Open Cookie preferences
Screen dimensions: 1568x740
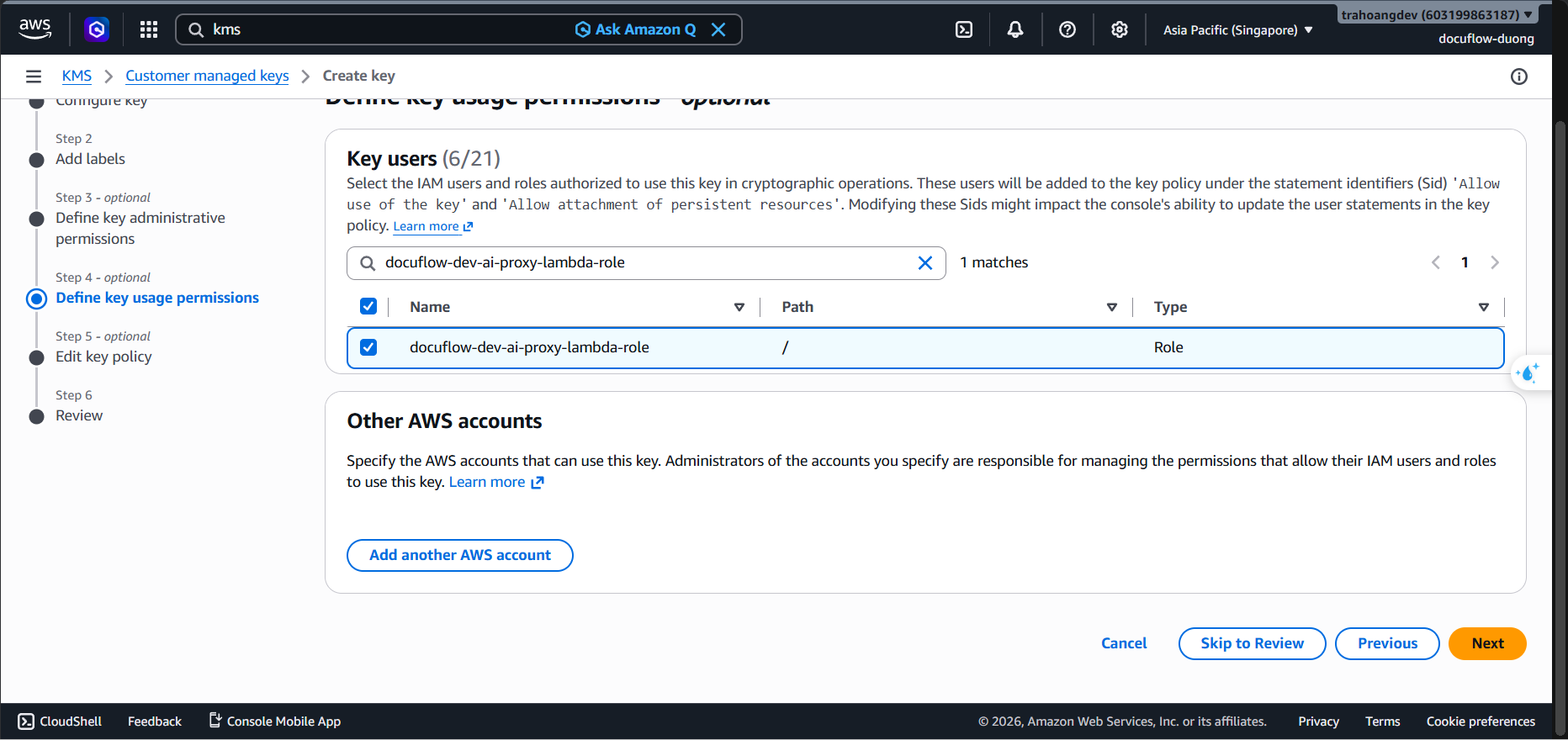point(1481,721)
